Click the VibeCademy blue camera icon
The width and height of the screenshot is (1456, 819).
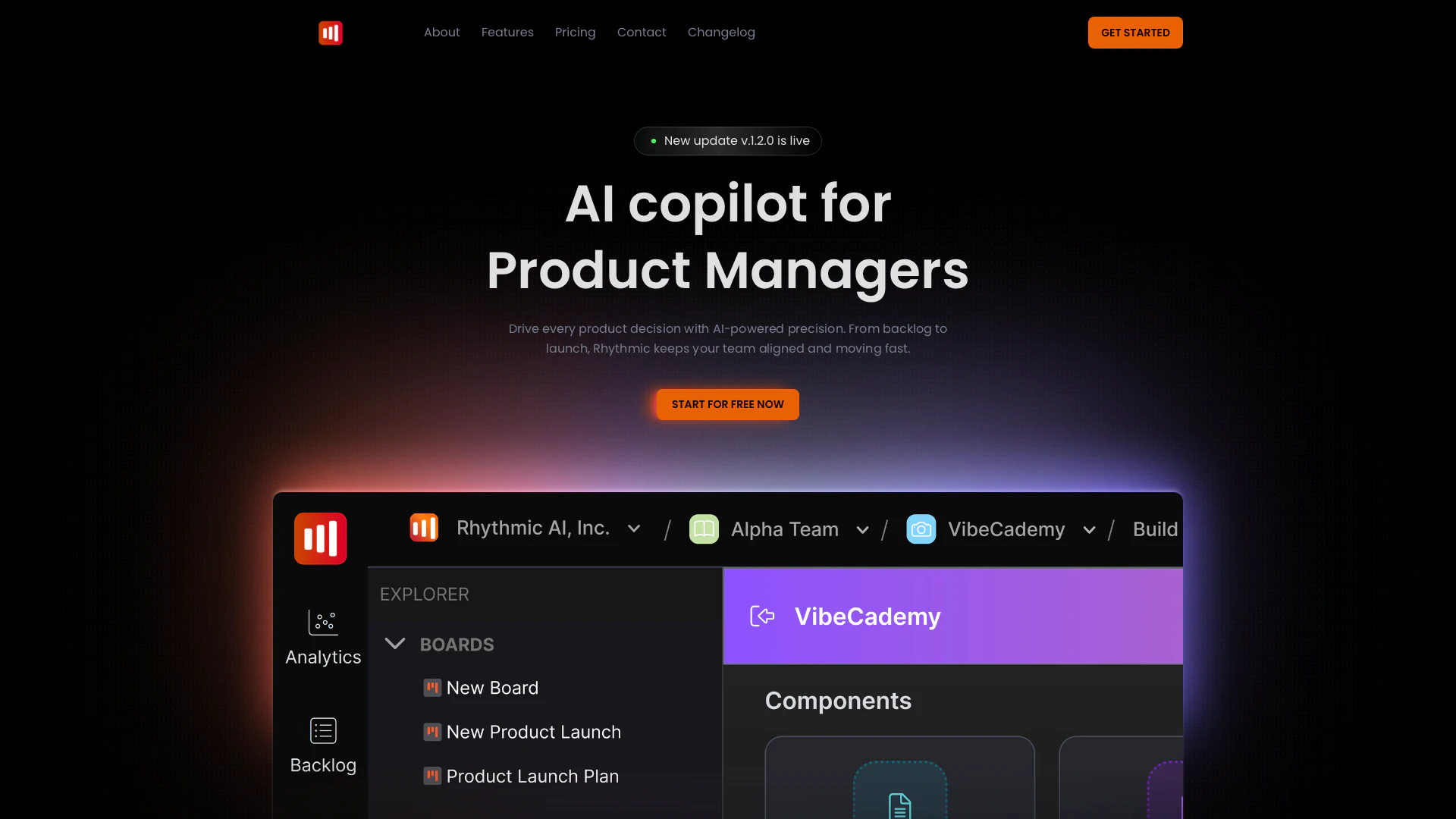921,529
